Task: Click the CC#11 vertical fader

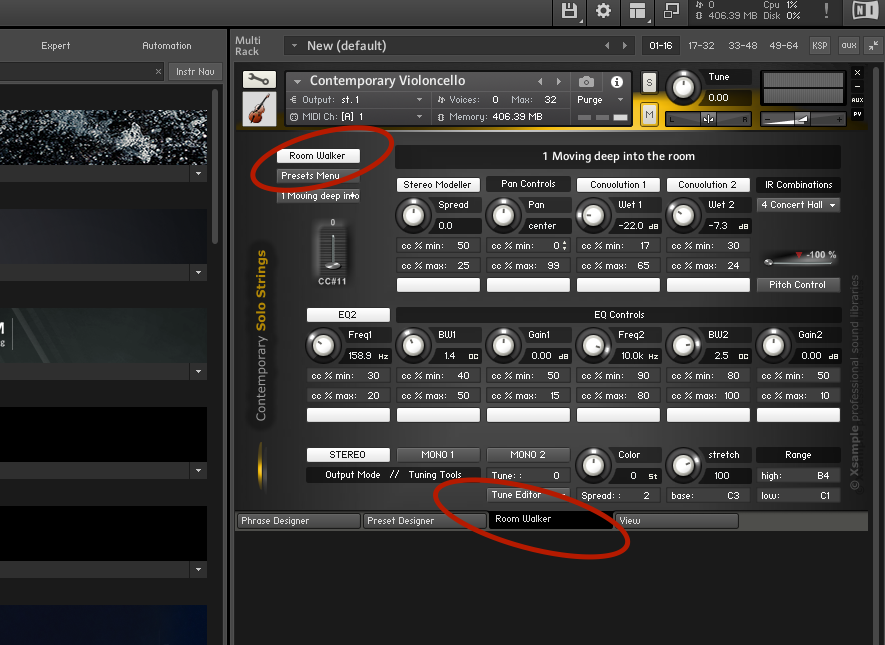Action: click(333, 249)
